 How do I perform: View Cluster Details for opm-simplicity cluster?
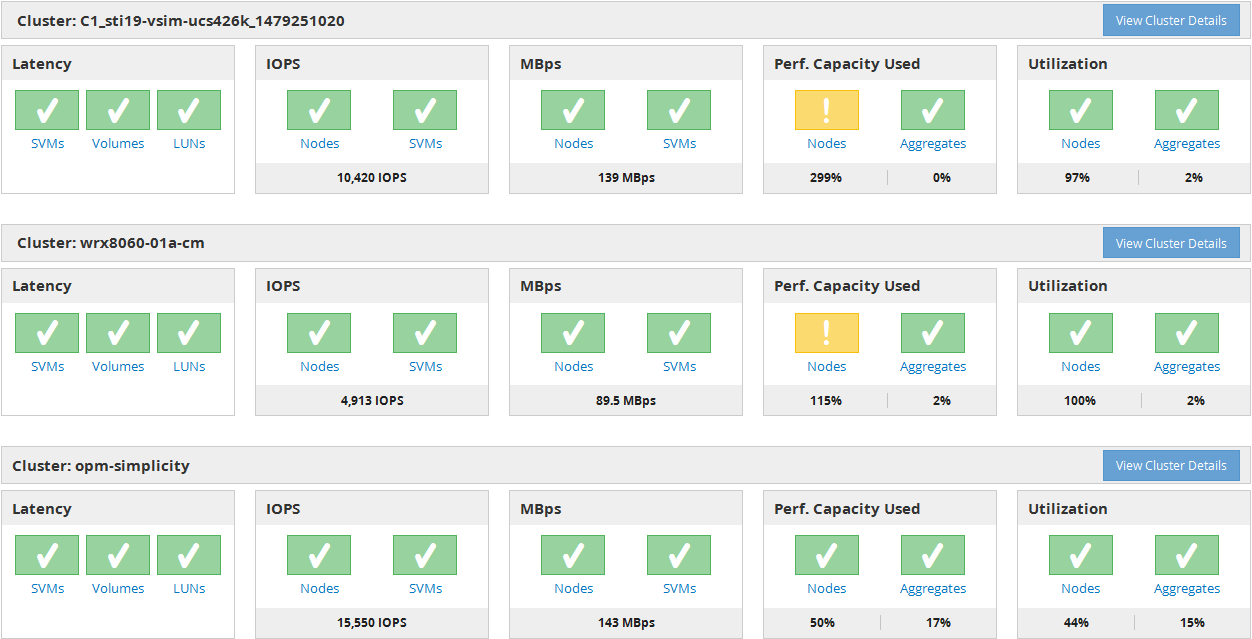click(1170, 465)
